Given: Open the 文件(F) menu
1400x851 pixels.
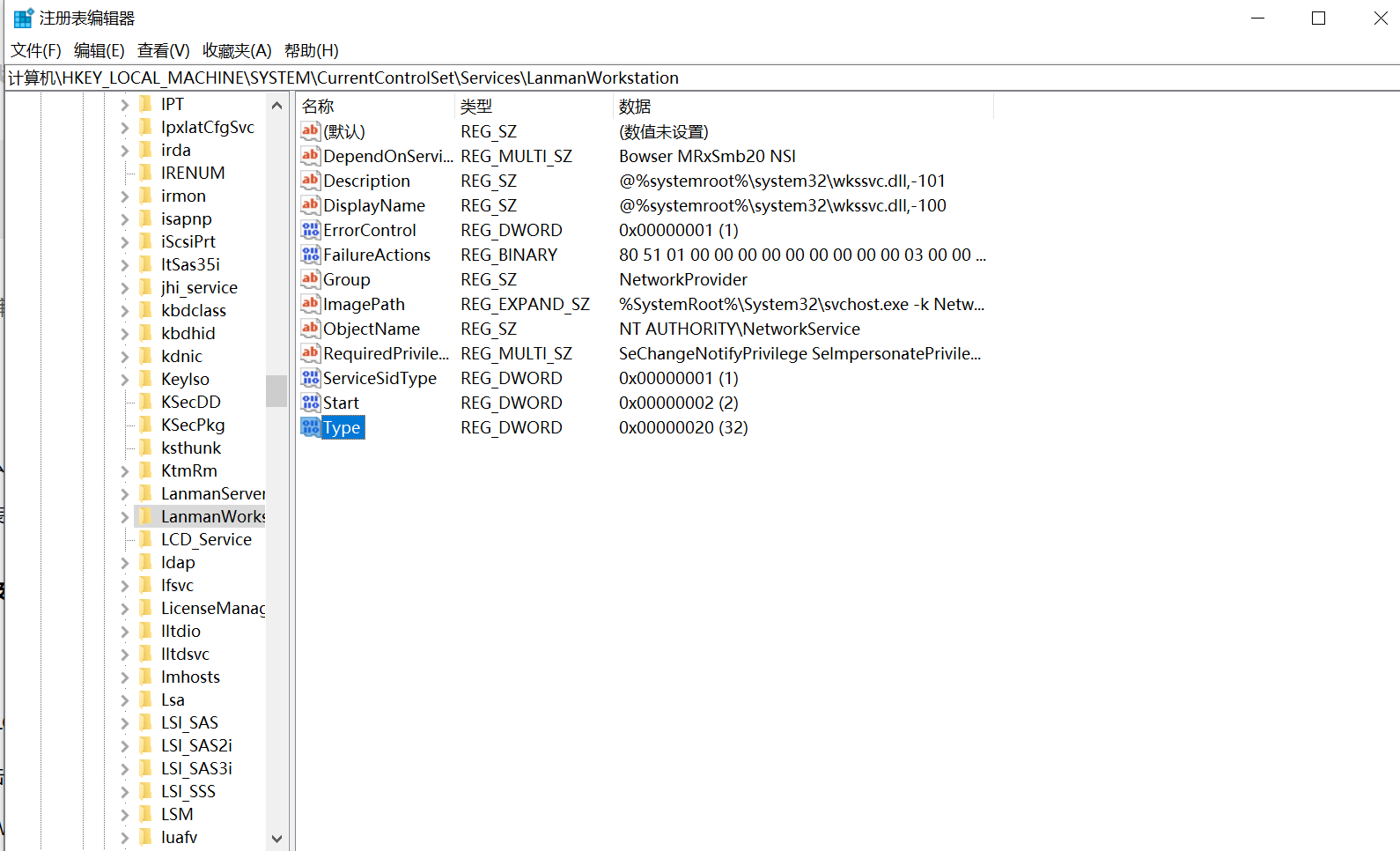Looking at the screenshot, I should tap(36, 51).
